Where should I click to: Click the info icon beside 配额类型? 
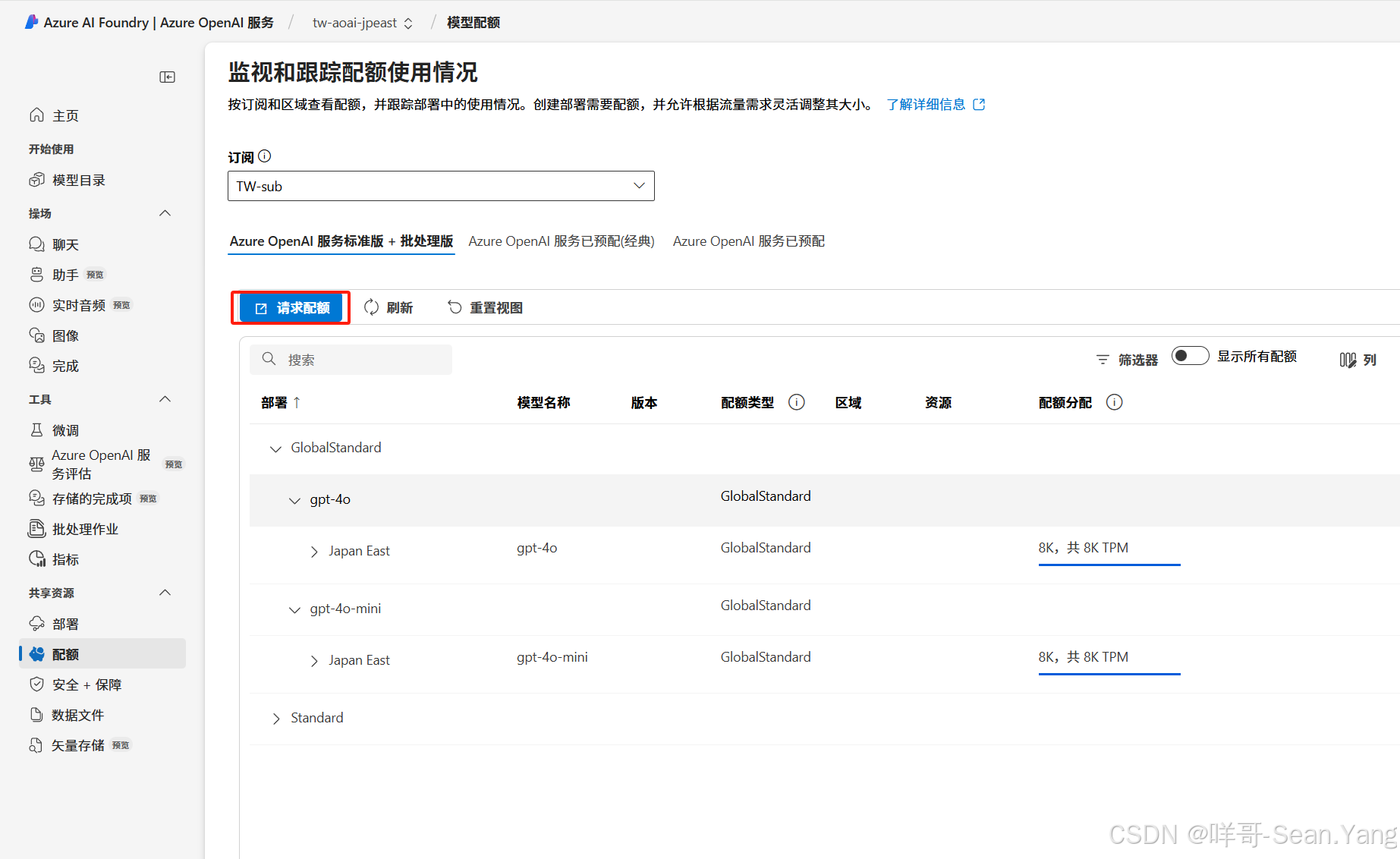pyautogui.click(x=796, y=402)
